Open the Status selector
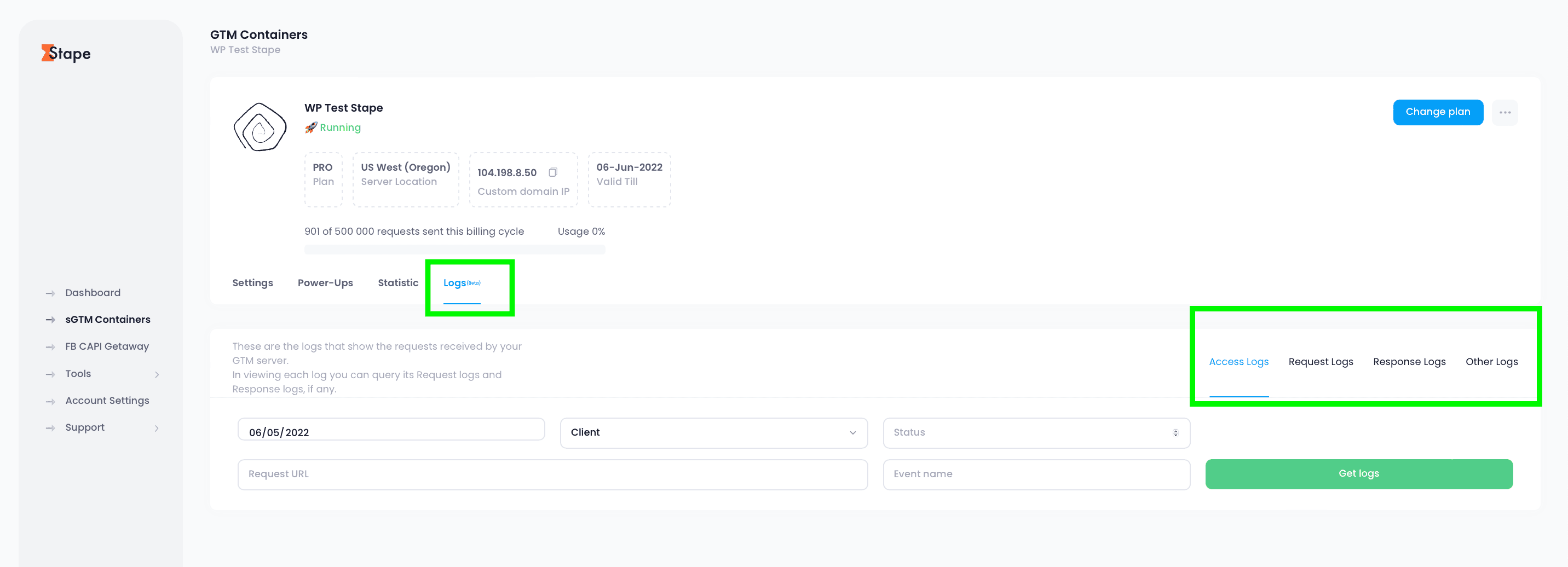This screenshot has width=1568, height=567. pyautogui.click(x=1036, y=432)
